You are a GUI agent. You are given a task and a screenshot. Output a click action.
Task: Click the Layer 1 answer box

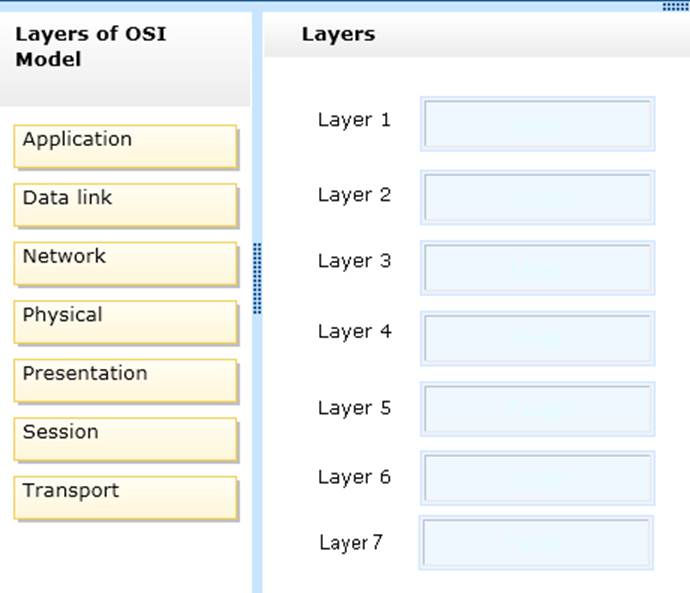pos(537,124)
